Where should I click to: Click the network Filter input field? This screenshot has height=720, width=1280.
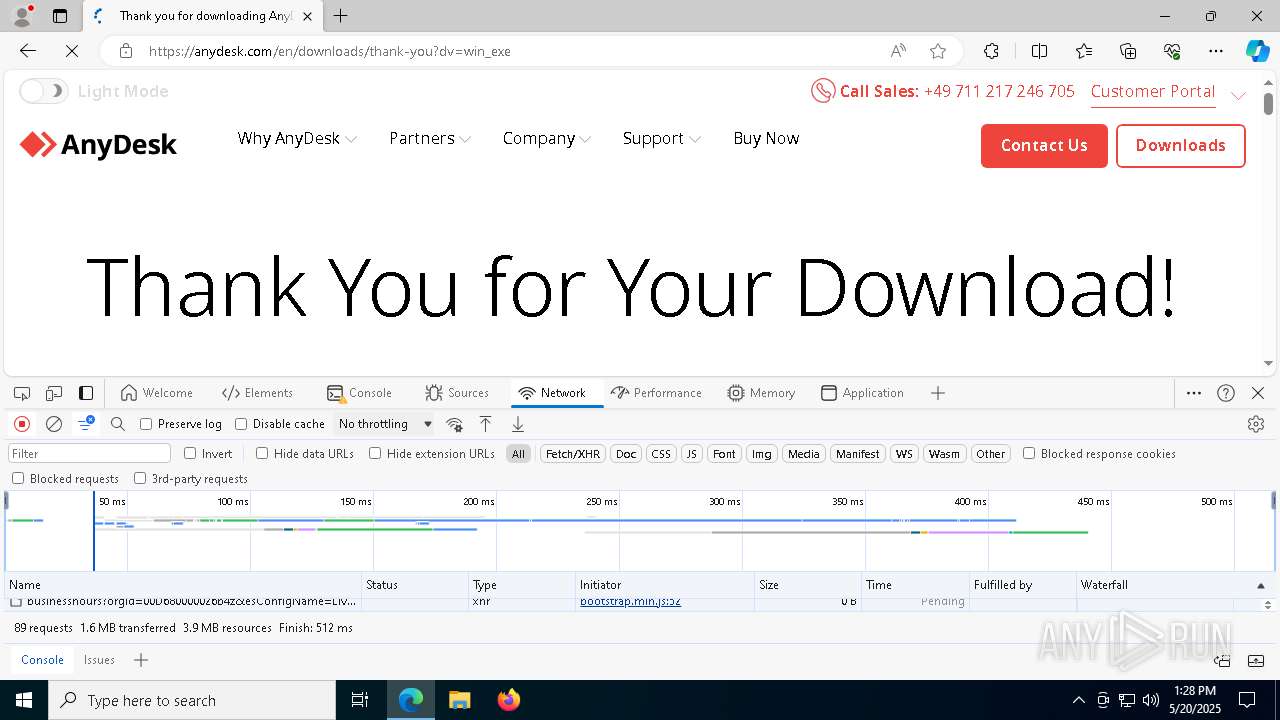90,454
